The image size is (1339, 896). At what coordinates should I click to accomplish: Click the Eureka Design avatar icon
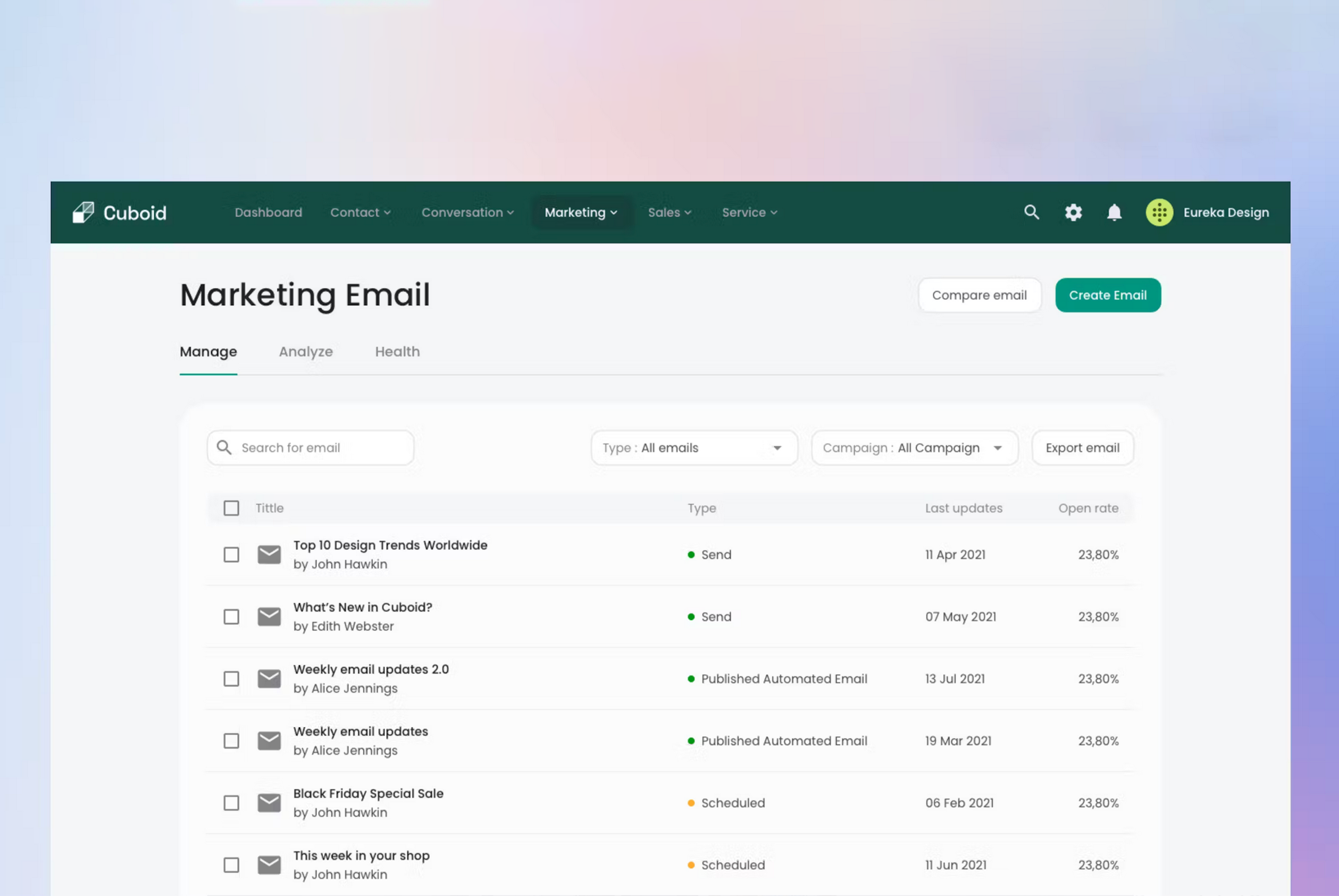point(1159,213)
